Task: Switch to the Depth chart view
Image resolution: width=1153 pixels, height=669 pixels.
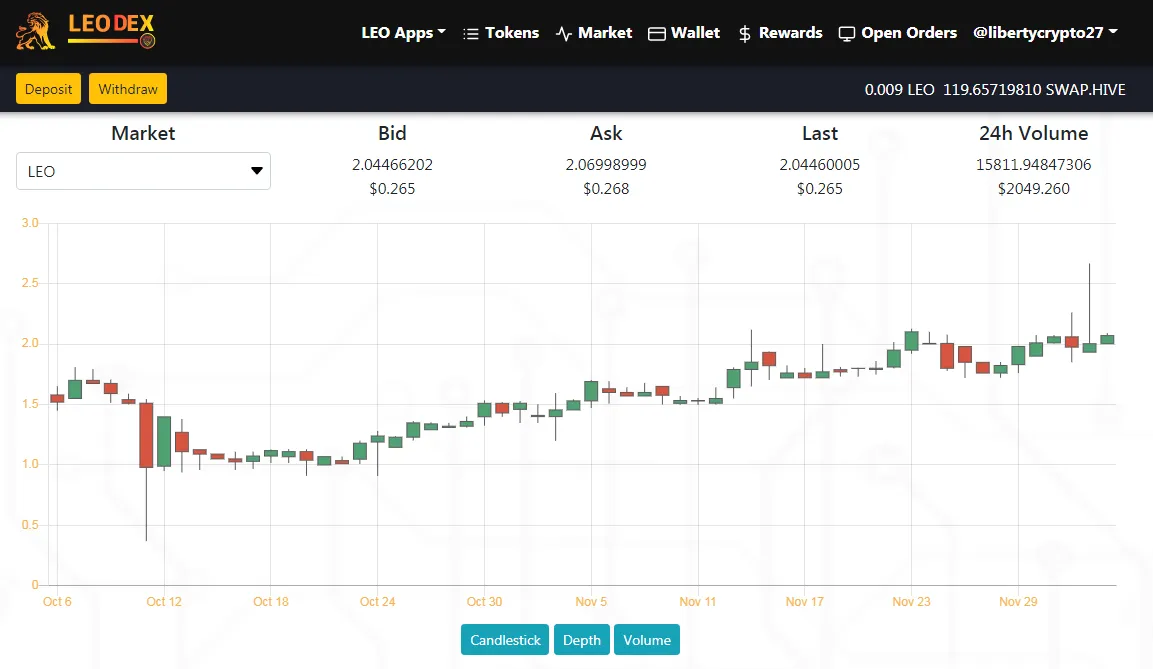Action: coord(582,640)
